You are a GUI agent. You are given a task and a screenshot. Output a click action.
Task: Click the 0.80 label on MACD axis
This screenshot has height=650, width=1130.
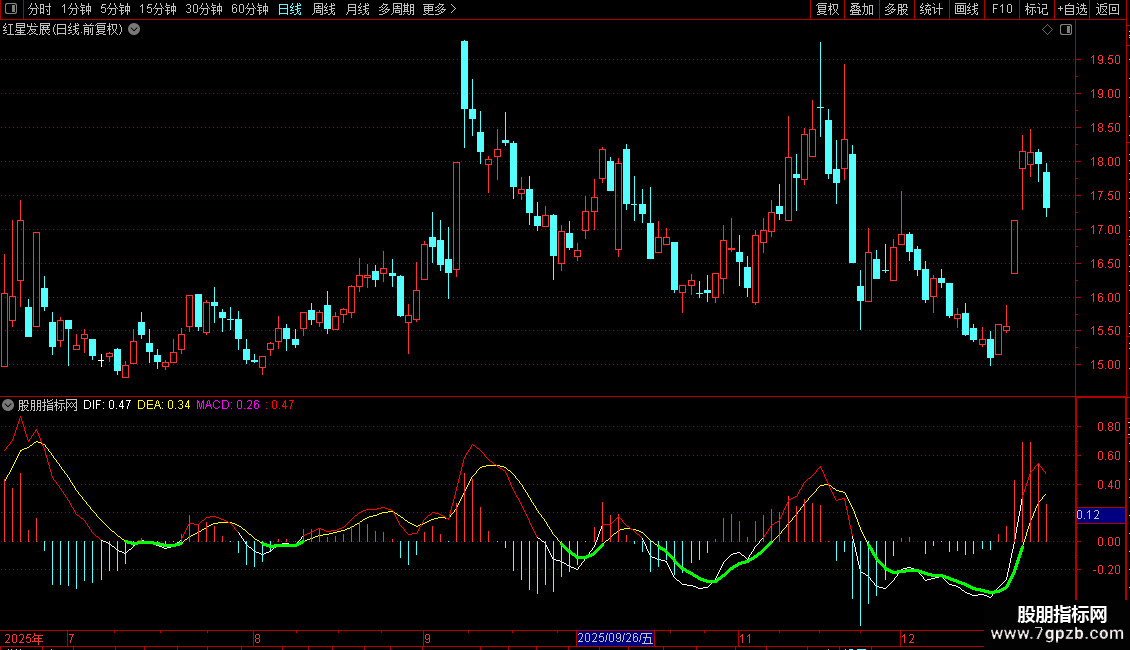pyautogui.click(x=1108, y=427)
